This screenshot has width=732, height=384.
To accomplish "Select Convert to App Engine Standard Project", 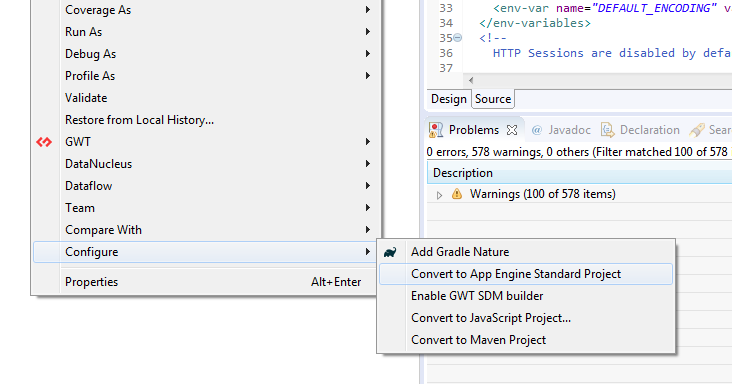I will (x=526, y=274).
